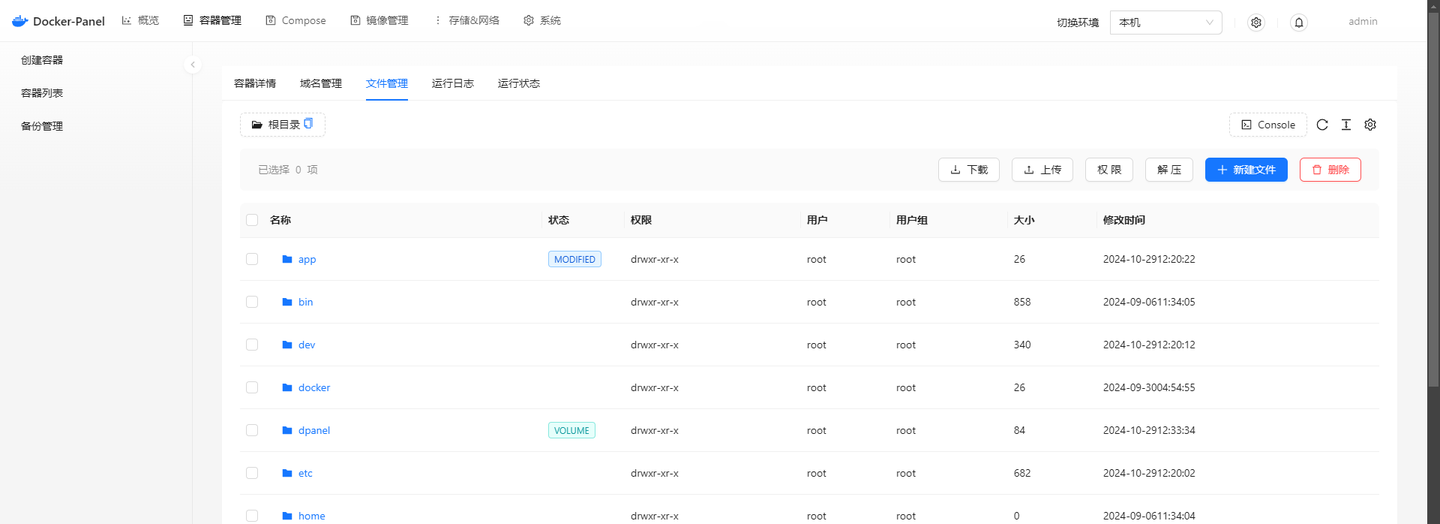Click the MODIFIED status tag

click(x=575, y=259)
